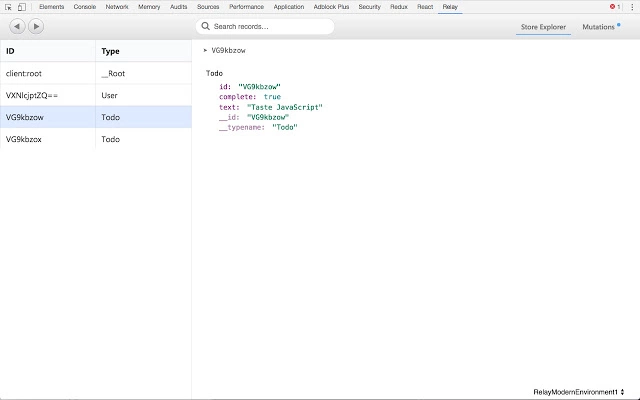Open the Audits tab
This screenshot has height=400, width=640.
click(x=178, y=7)
